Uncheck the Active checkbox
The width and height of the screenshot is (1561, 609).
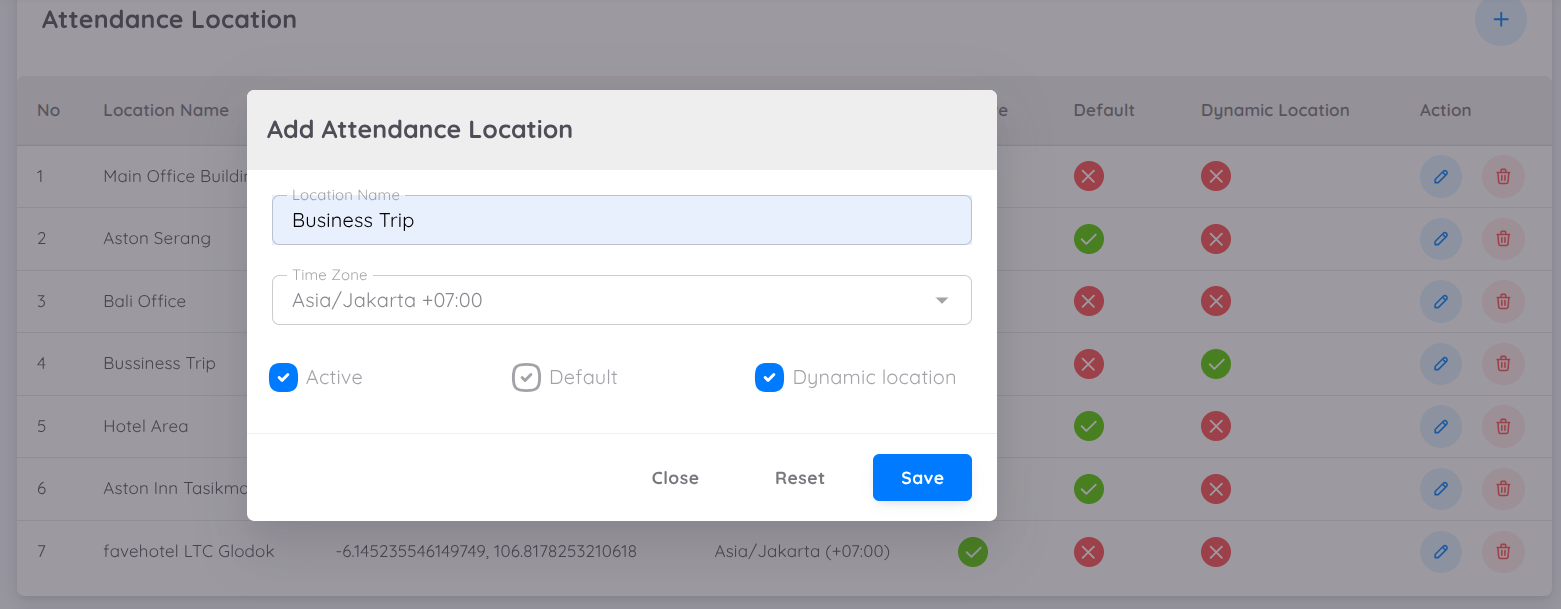click(x=283, y=377)
